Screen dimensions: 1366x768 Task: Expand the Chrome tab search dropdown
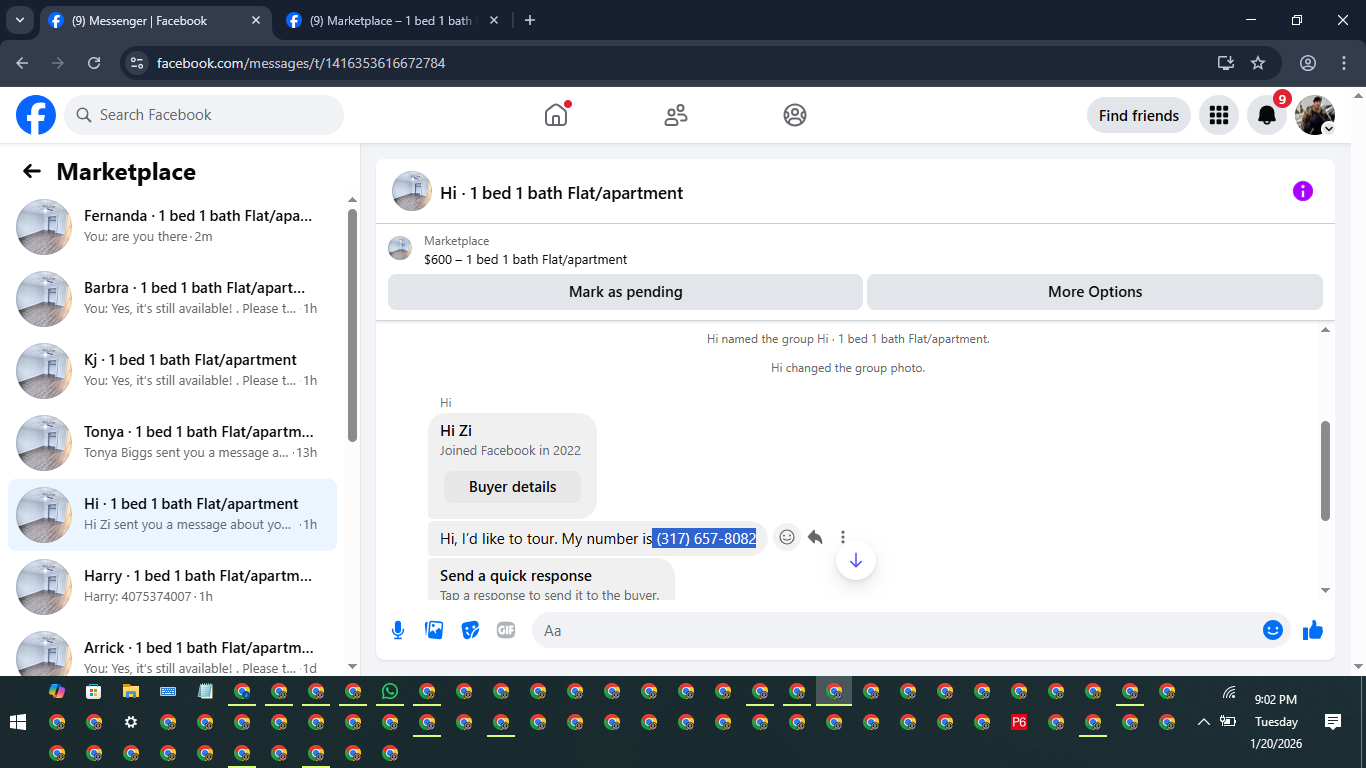pyautogui.click(x=19, y=20)
